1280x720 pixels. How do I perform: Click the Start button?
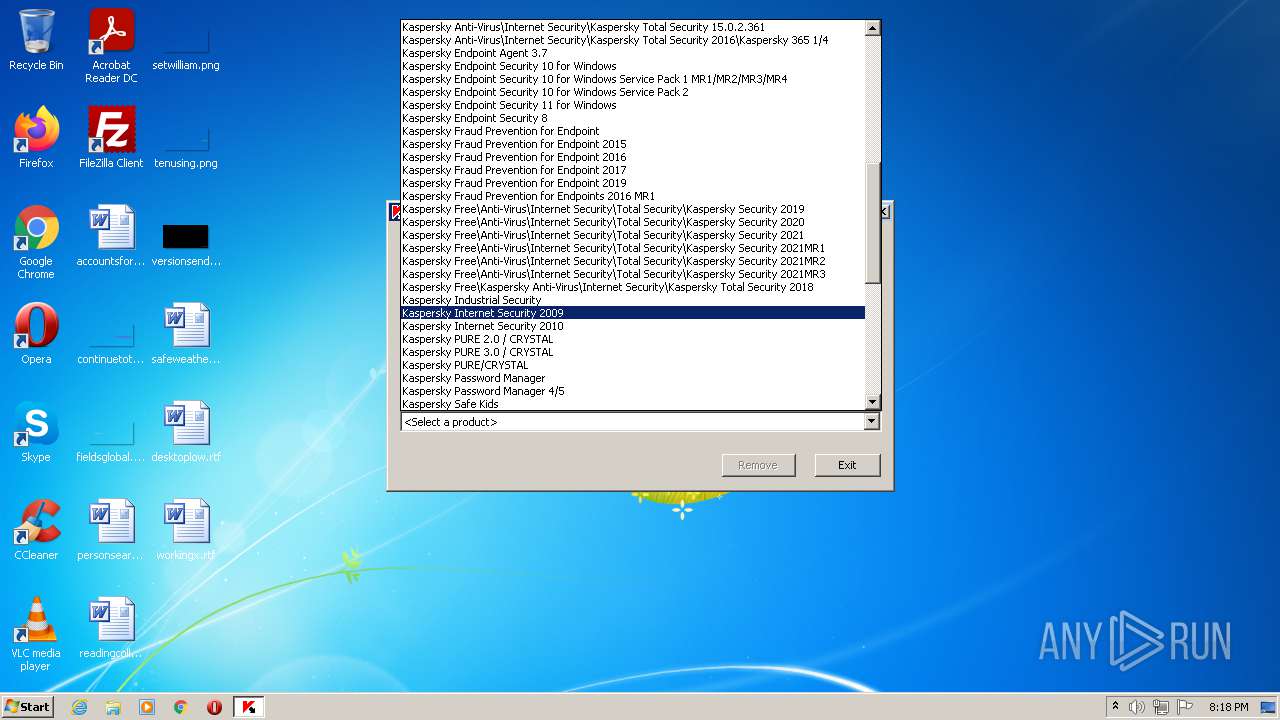click(28, 707)
